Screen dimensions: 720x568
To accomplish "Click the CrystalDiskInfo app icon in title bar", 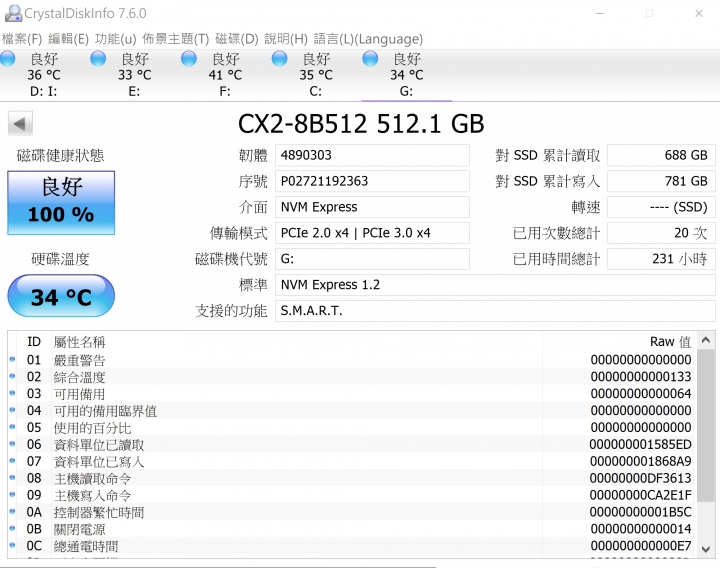I will (13, 13).
